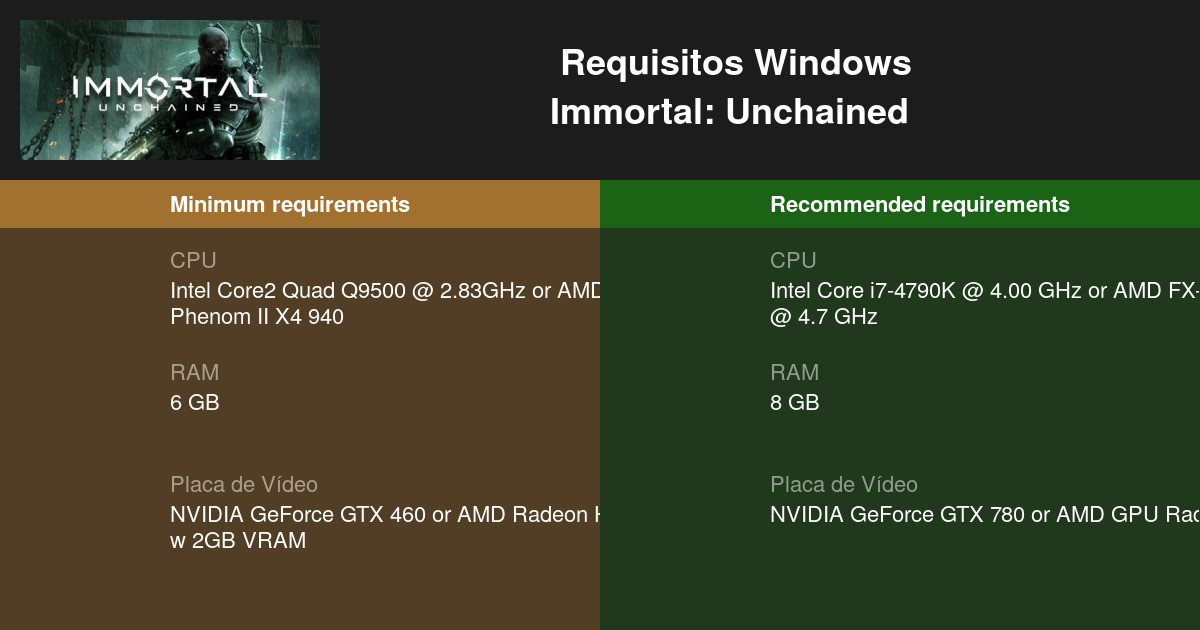Click the CPU label under Minimum requirements
This screenshot has width=1200, height=630.
point(193,261)
